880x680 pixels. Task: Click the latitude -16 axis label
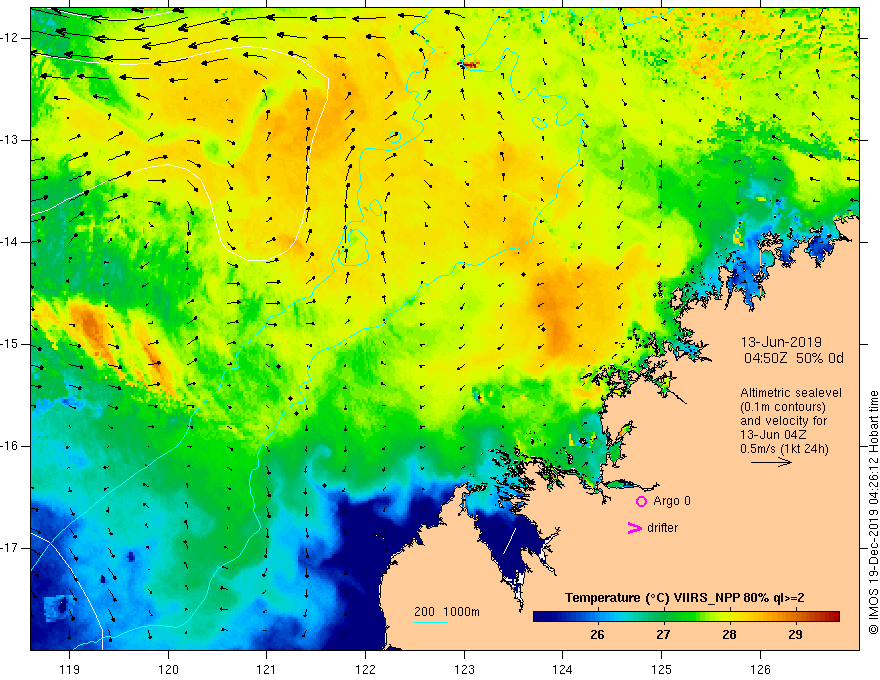coord(11,447)
